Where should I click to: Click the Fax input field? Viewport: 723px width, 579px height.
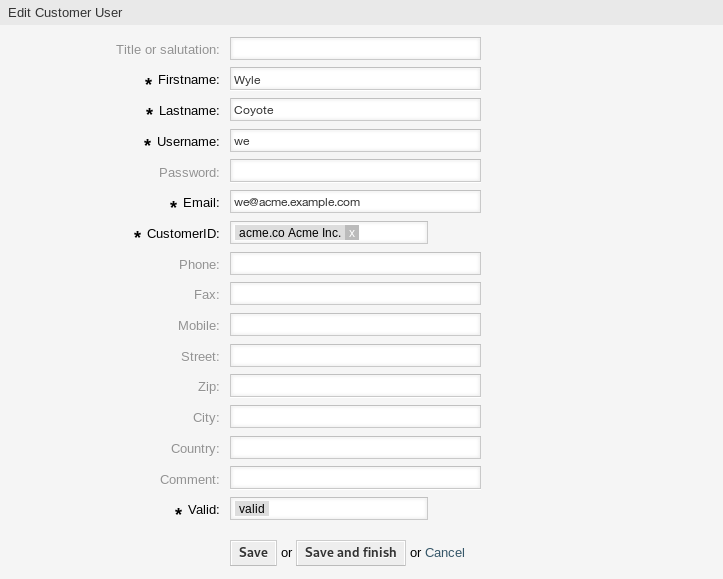point(356,294)
